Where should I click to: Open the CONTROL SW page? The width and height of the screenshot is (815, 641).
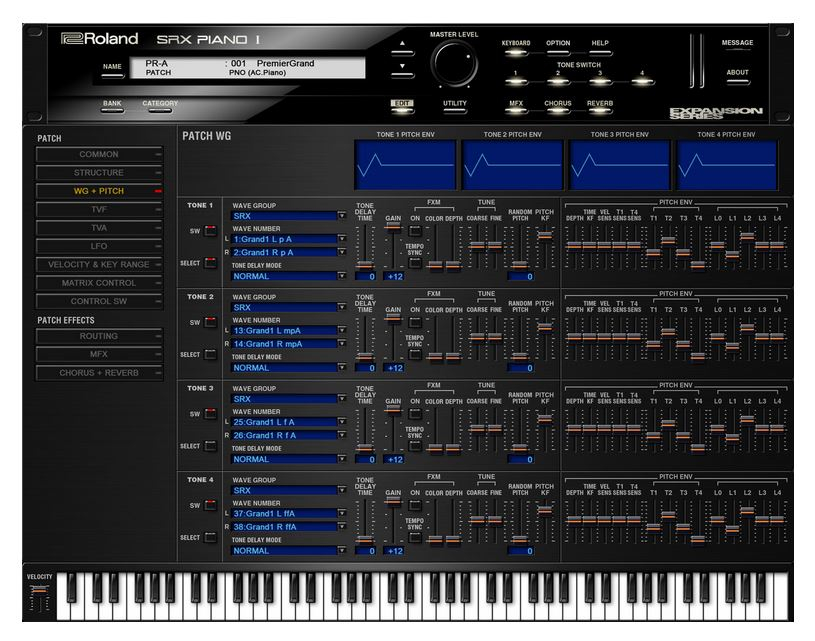pos(99,302)
